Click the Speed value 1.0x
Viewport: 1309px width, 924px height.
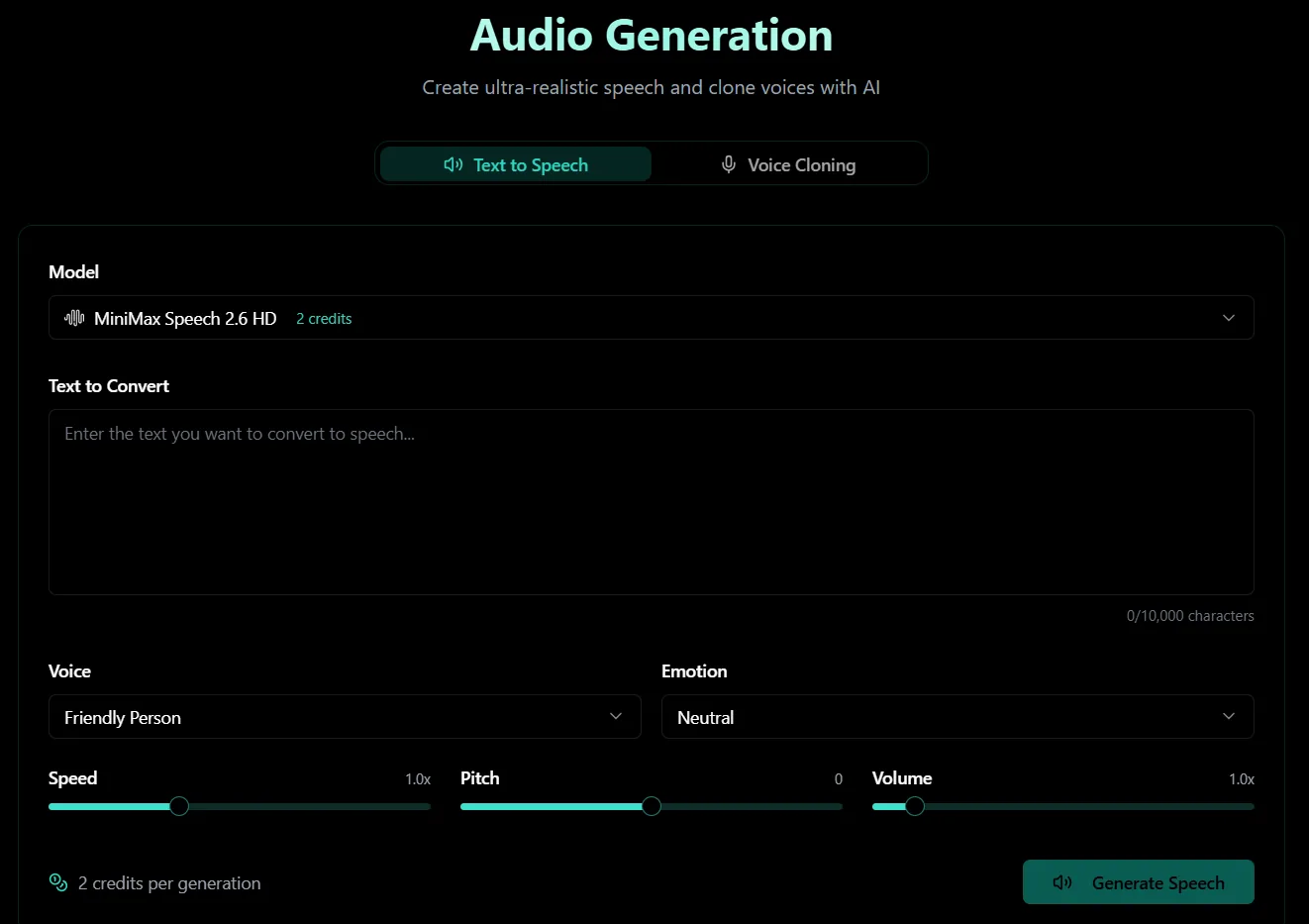pos(418,779)
